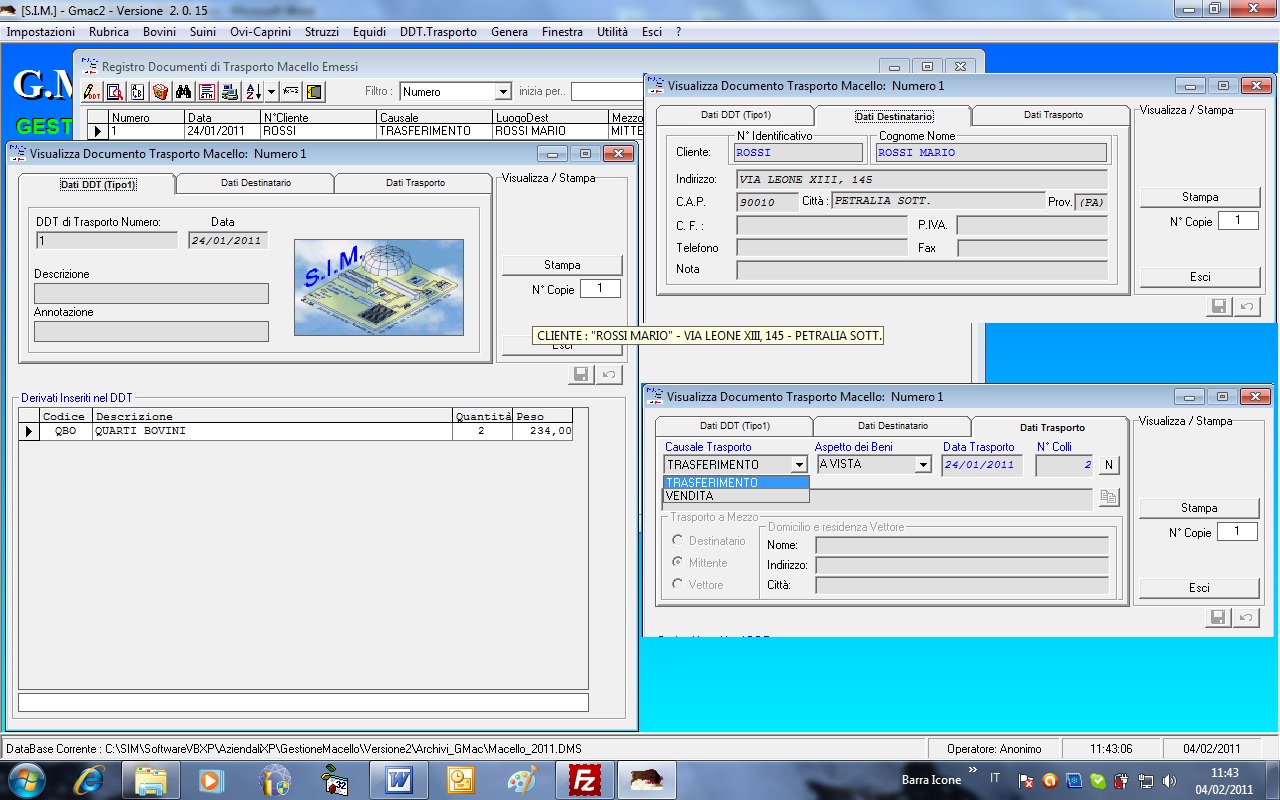Expand the Aspetto dei Beni combo box
Image resolution: width=1280 pixels, height=800 pixels.
(922, 465)
